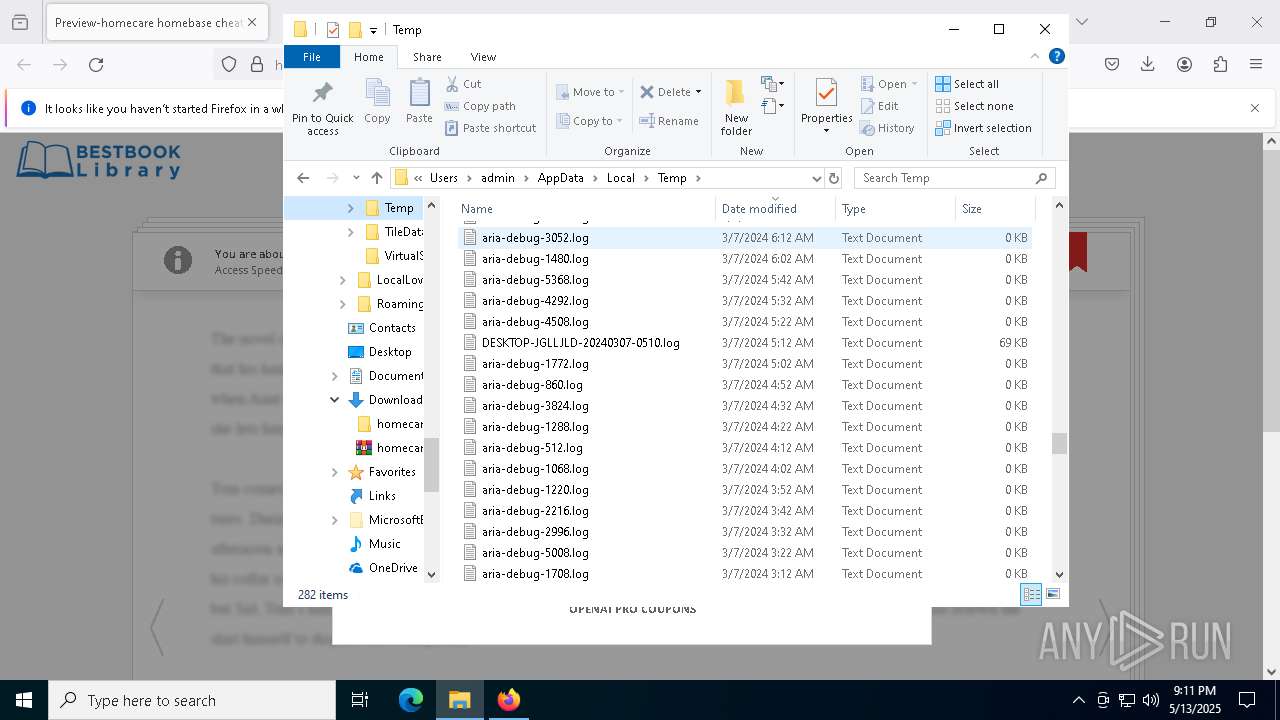Sort by Size column header

(995, 208)
